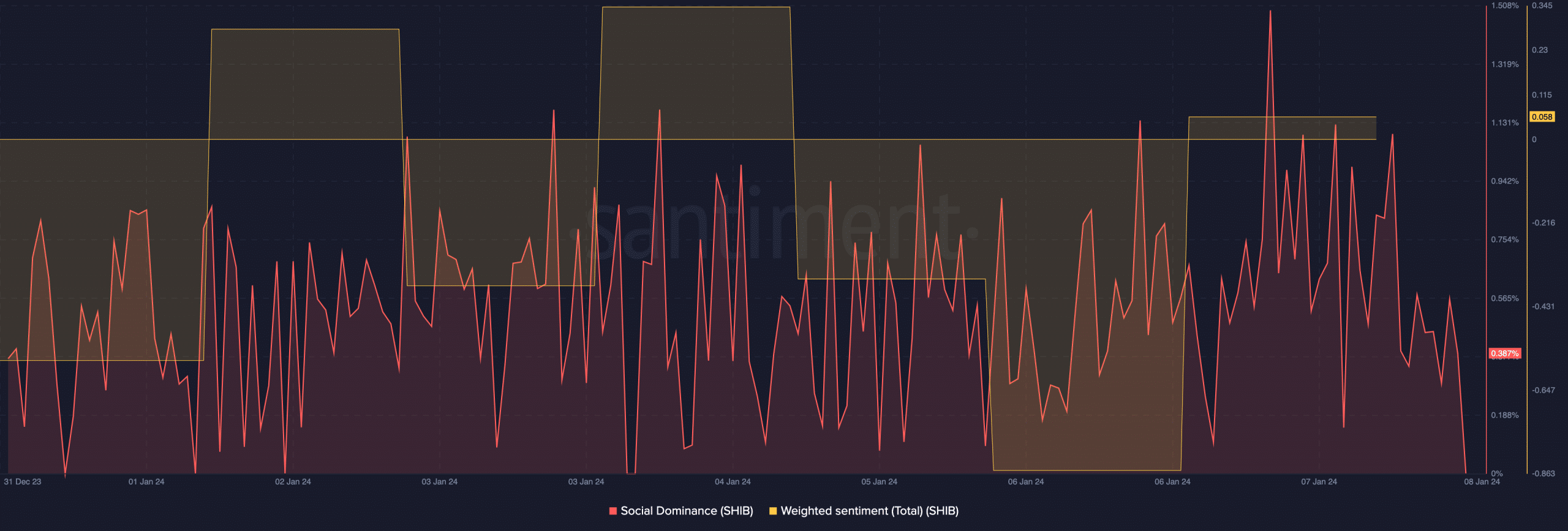Image resolution: width=1568 pixels, height=531 pixels.
Task: Click the red Social Dominance legend swatch
Action: point(613,511)
